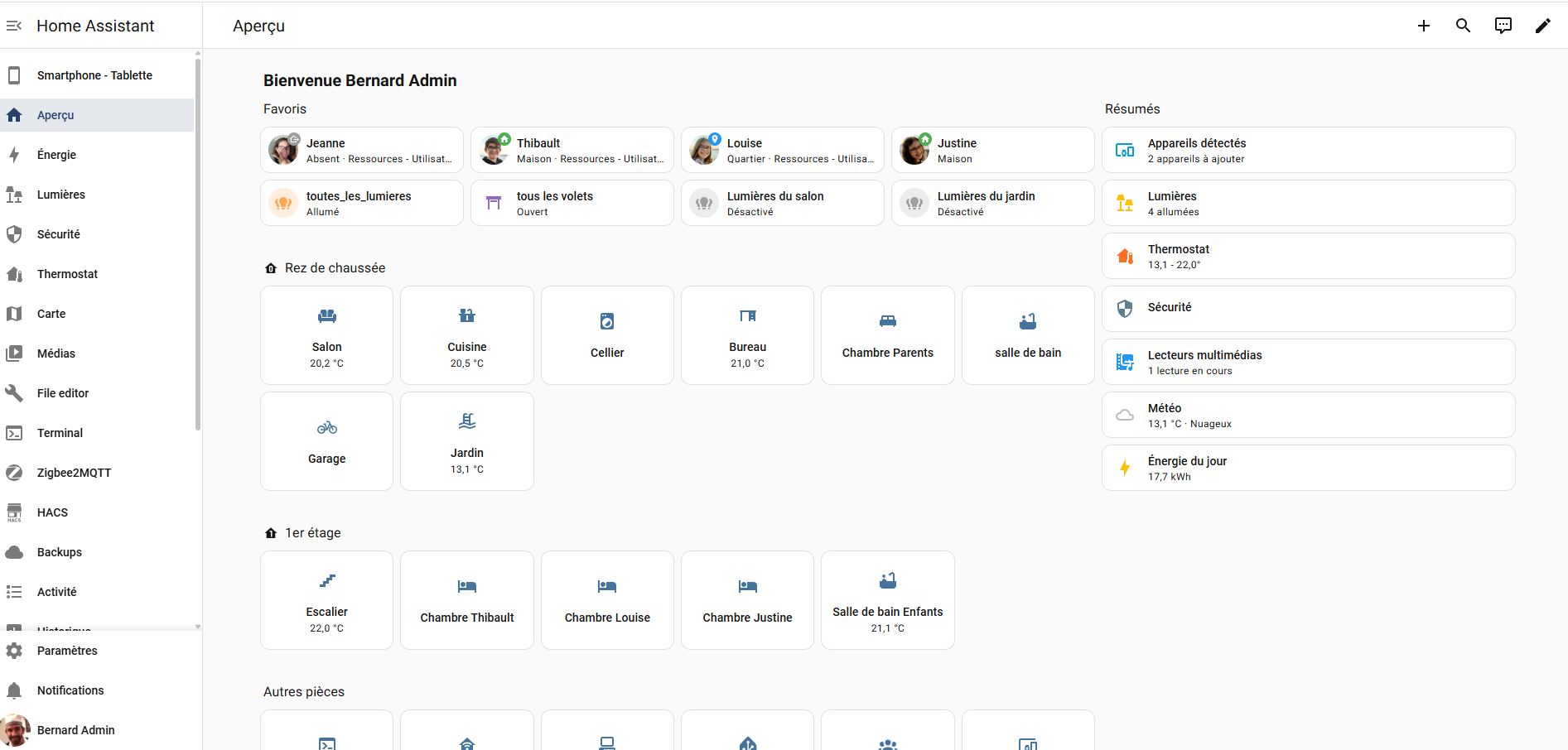Open the Garage room card
1568x750 pixels.
tap(326, 441)
